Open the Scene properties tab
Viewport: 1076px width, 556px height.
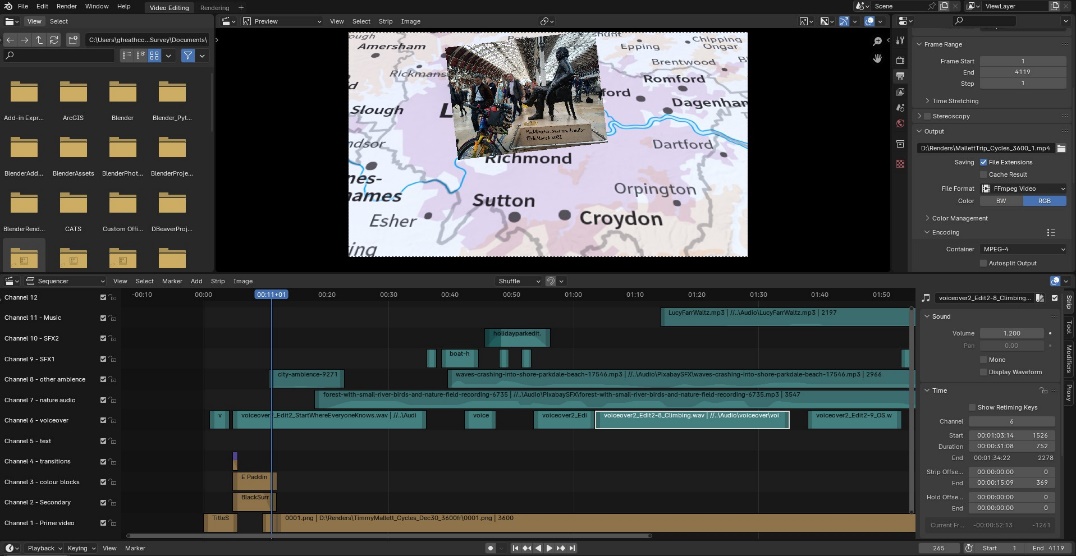point(900,108)
